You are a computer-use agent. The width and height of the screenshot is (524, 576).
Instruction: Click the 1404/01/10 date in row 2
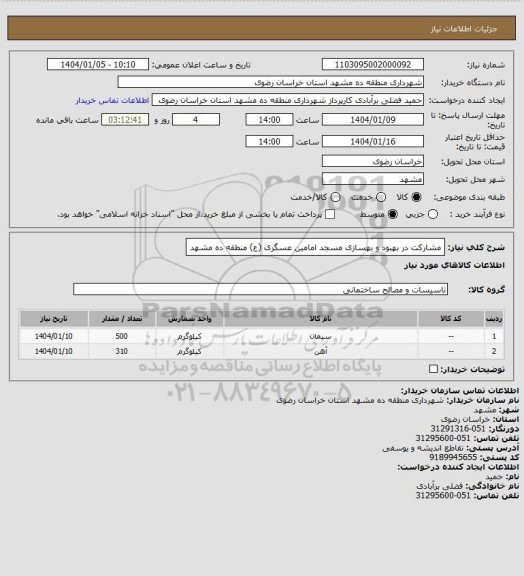(x=54, y=352)
